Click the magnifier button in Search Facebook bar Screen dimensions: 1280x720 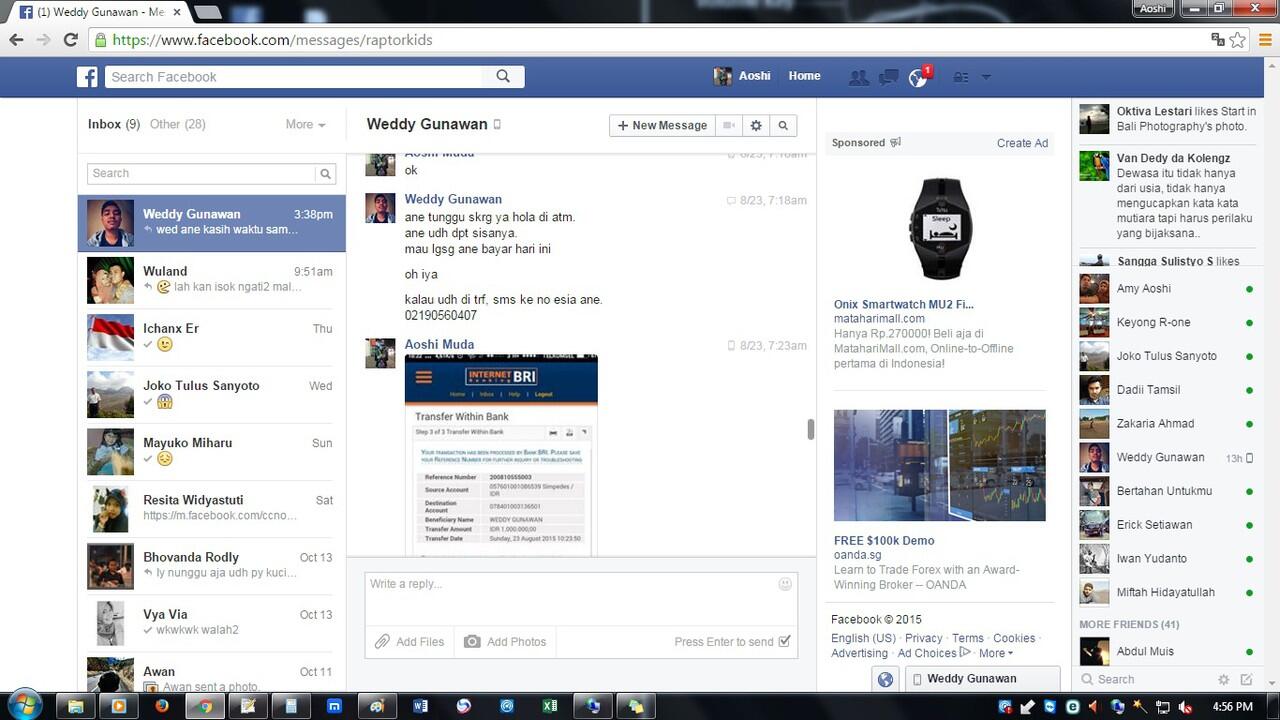(503, 76)
